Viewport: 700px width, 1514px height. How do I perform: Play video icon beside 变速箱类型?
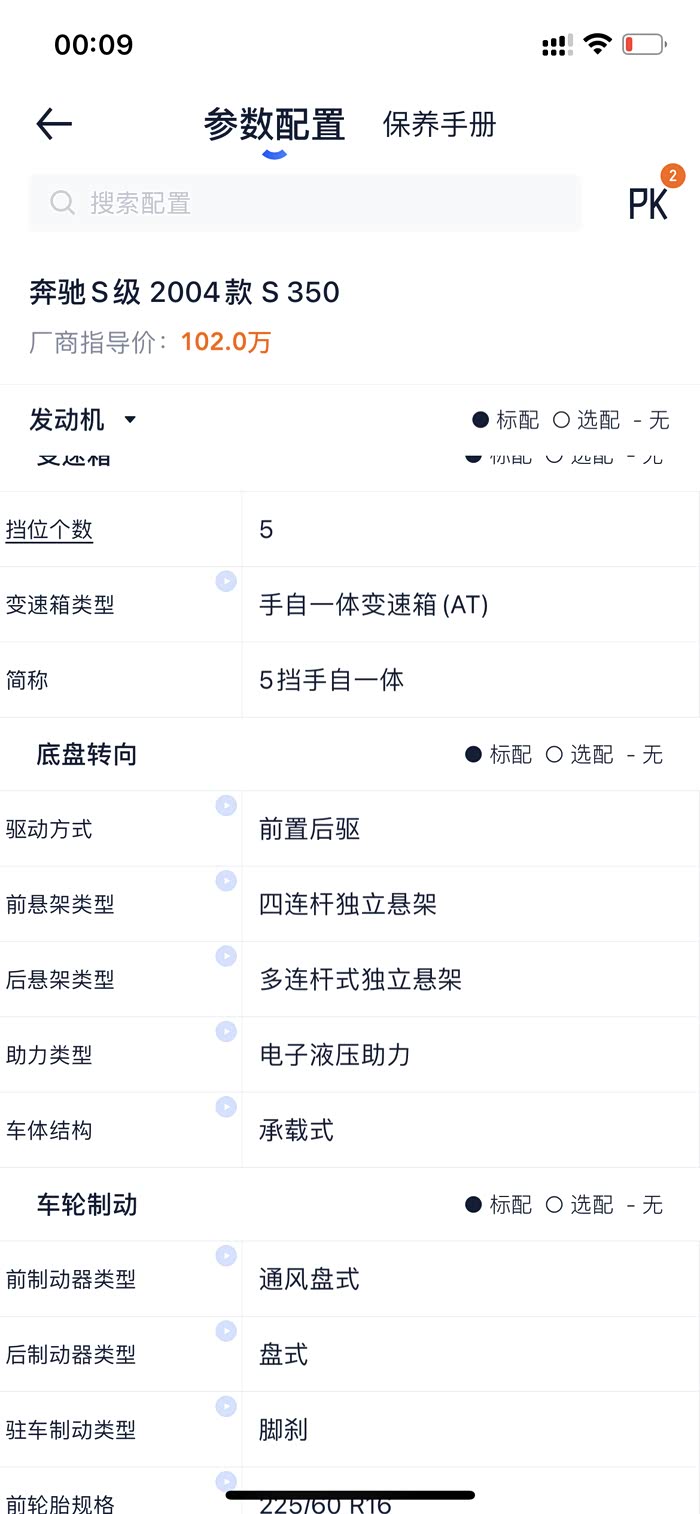[x=226, y=581]
